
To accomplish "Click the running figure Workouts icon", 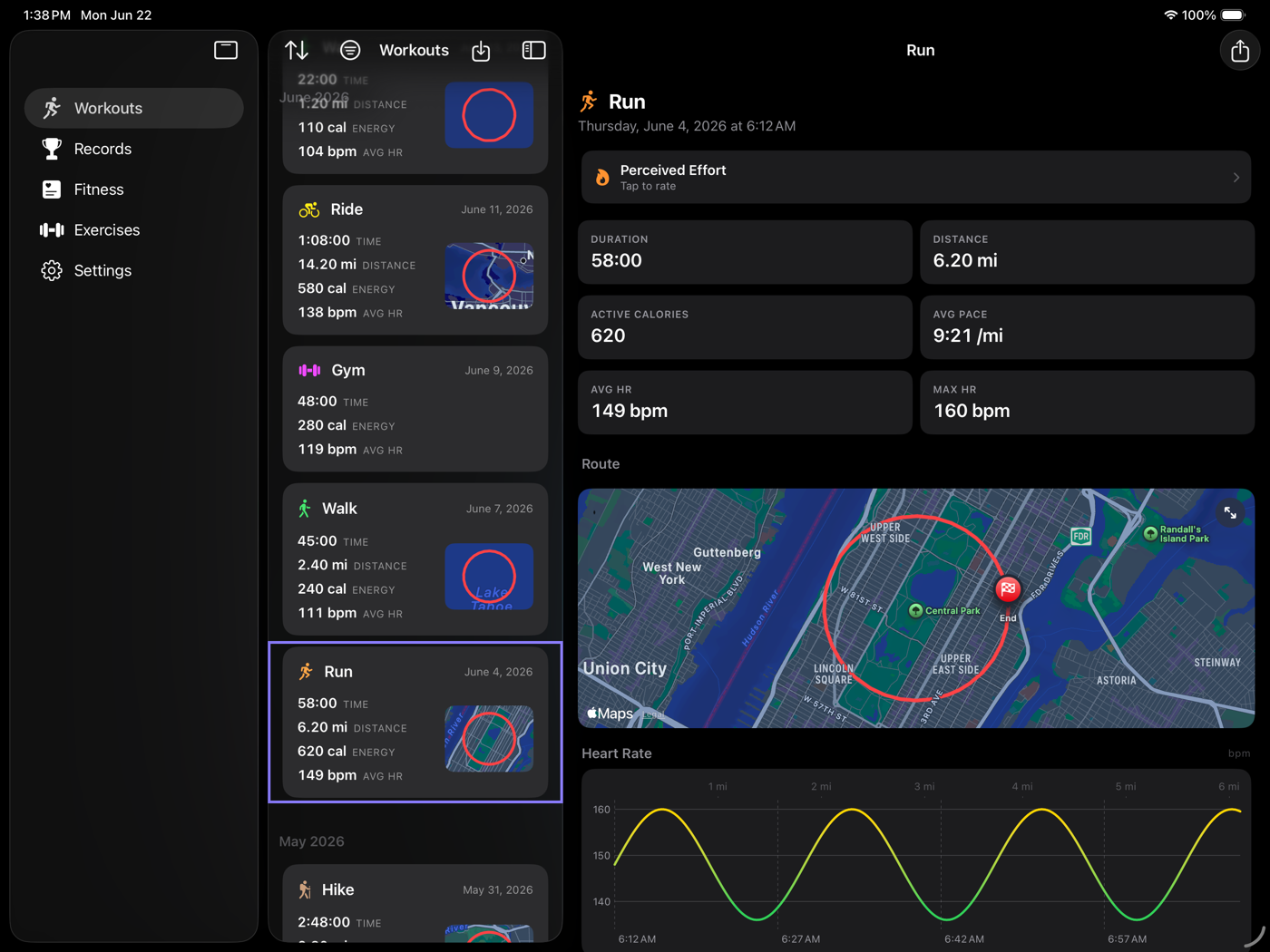I will coord(52,108).
